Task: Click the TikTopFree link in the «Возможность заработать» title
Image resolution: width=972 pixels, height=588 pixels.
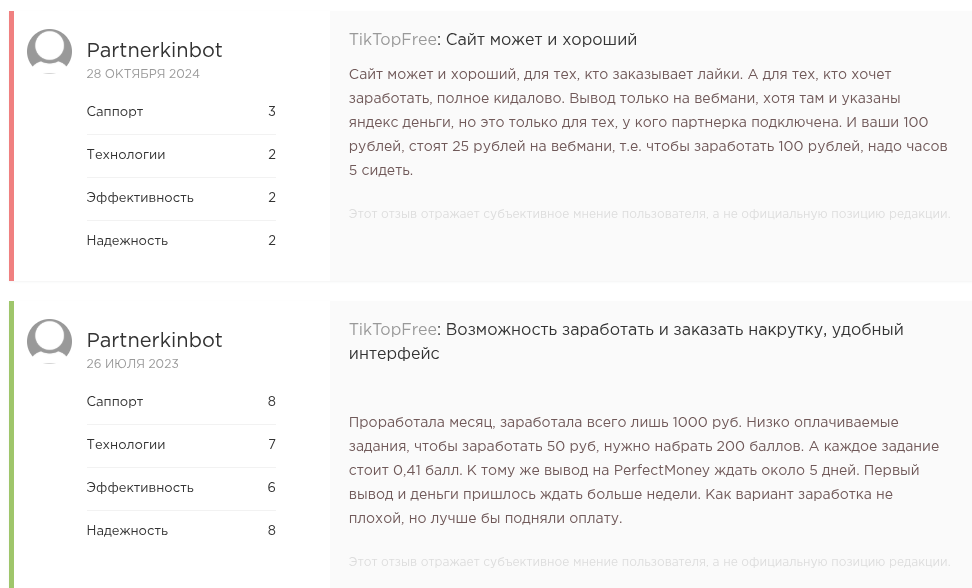Action: tap(393, 330)
